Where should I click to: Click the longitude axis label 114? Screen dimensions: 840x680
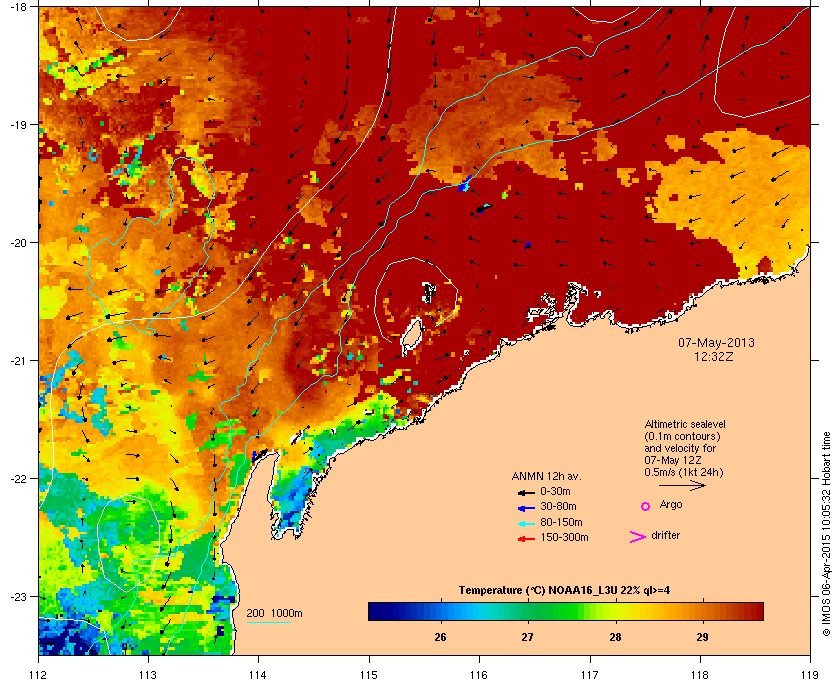(258, 674)
